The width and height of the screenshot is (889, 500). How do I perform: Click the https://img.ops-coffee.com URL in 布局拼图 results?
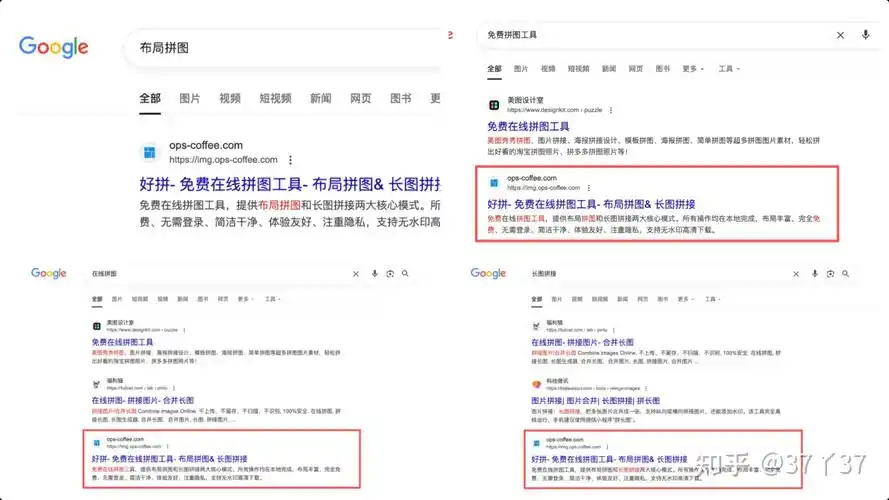click(x=223, y=160)
